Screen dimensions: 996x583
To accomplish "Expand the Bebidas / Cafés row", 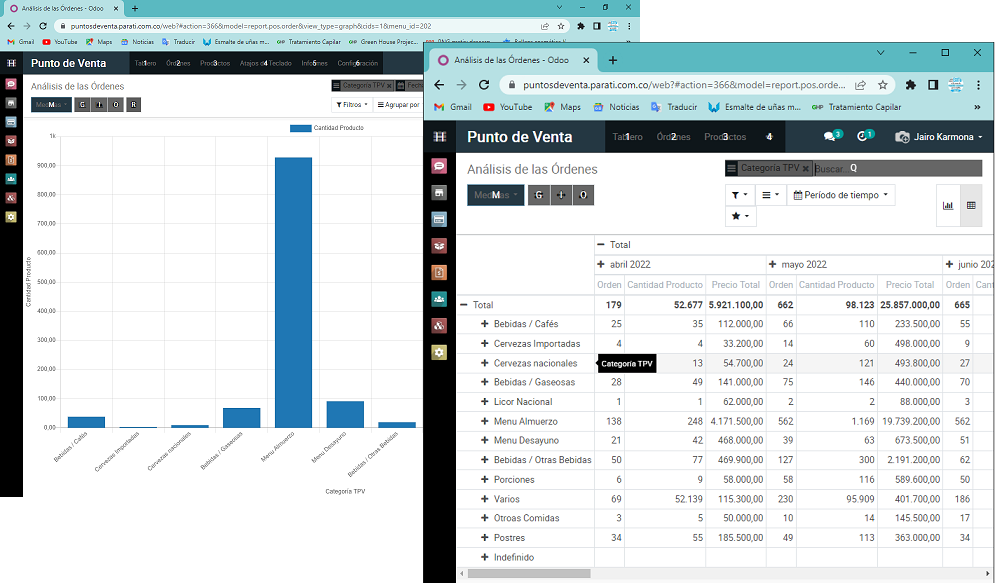I will pyautogui.click(x=485, y=324).
